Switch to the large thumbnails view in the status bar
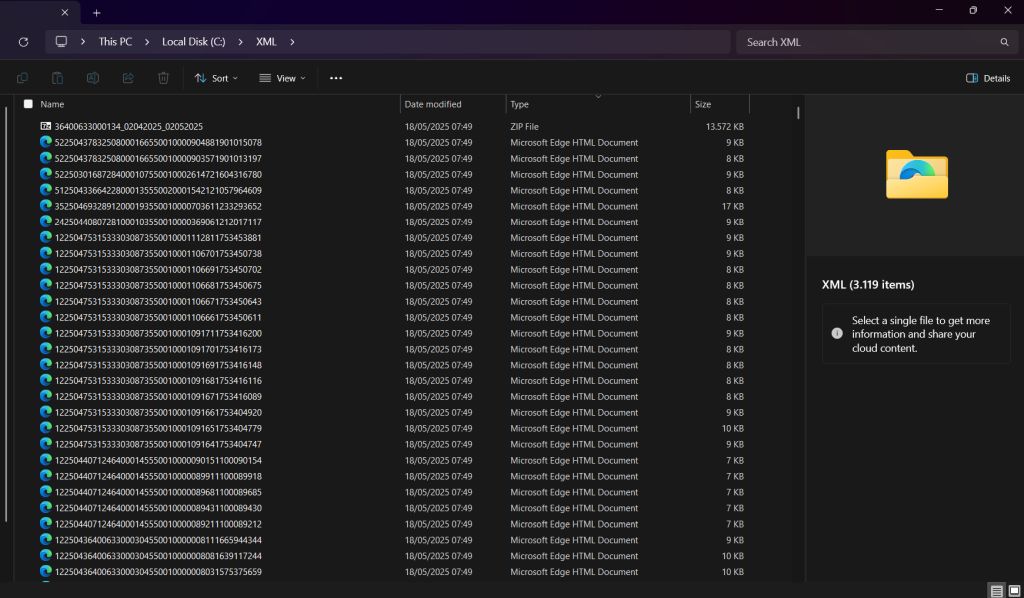The height and width of the screenshot is (598, 1024). point(1014,591)
